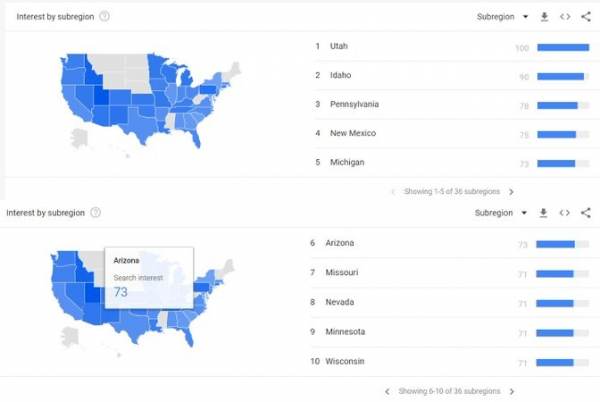Download the top subregion data as CSV
The image size is (600, 402).
click(x=545, y=17)
